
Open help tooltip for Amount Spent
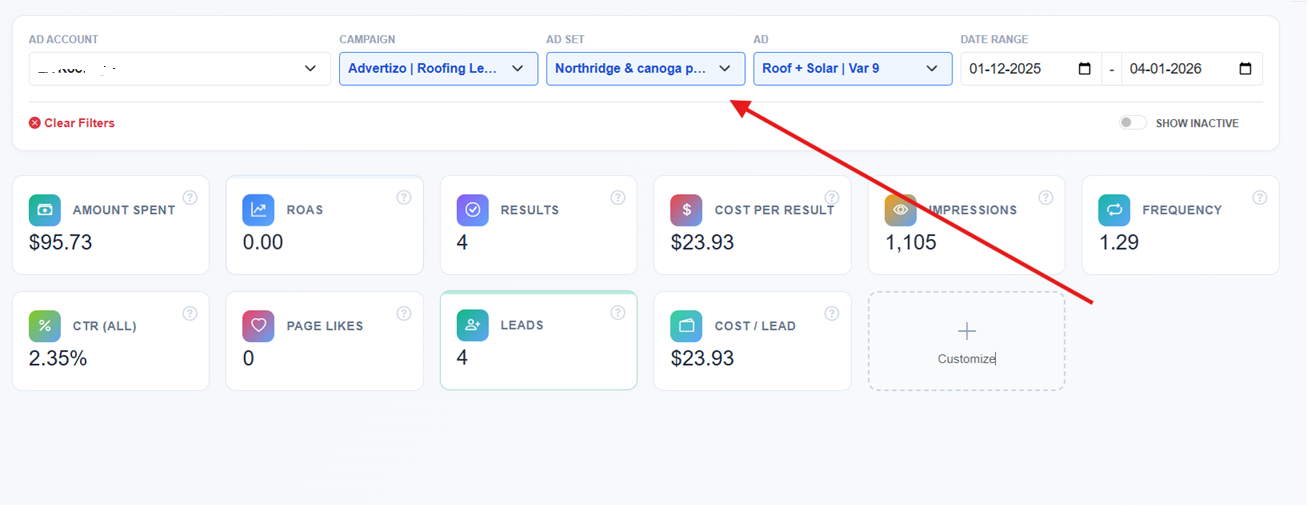click(x=190, y=198)
